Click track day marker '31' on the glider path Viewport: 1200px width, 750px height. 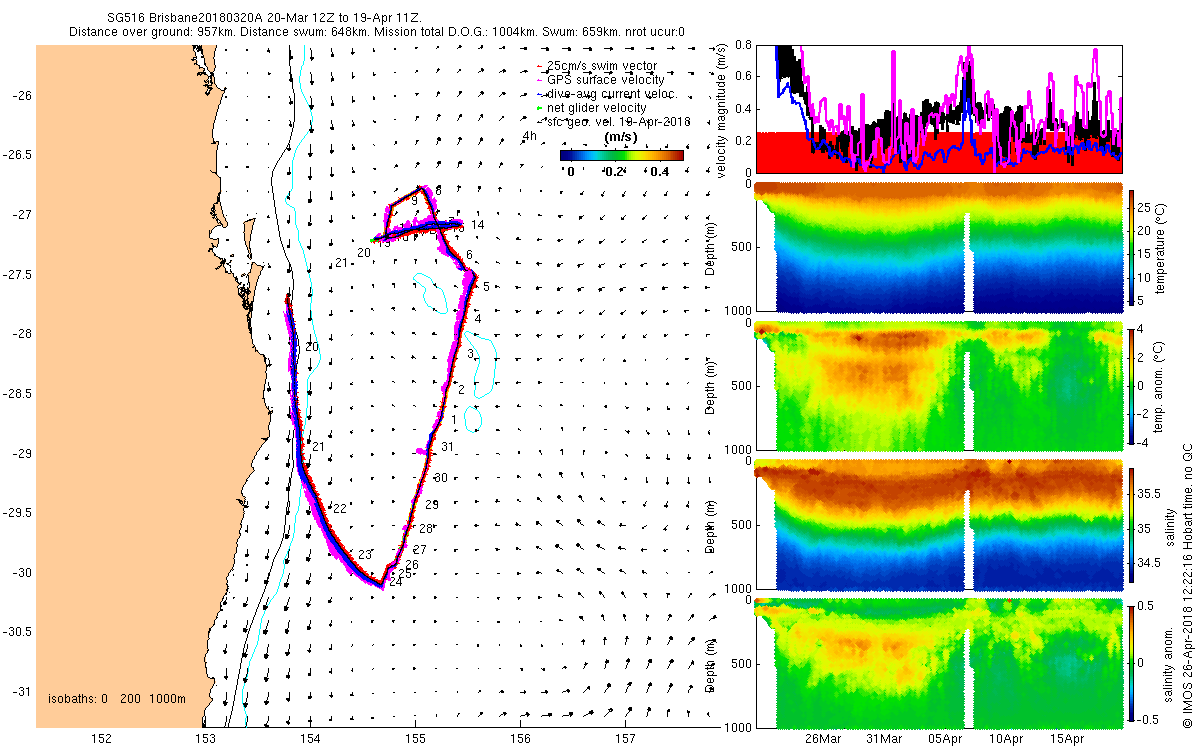[x=448, y=447]
